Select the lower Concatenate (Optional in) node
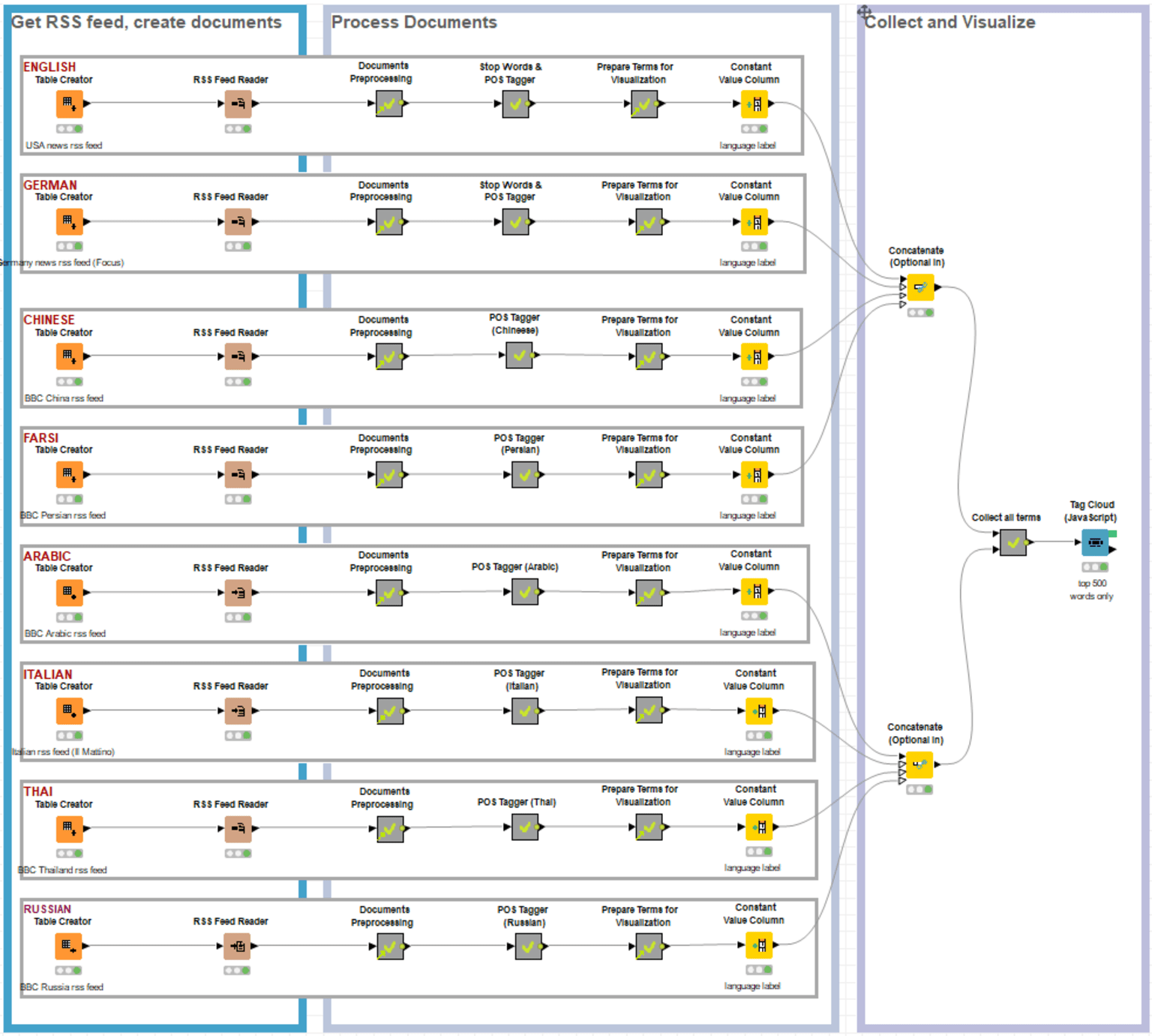The height and width of the screenshot is (1036, 1152). 919,764
